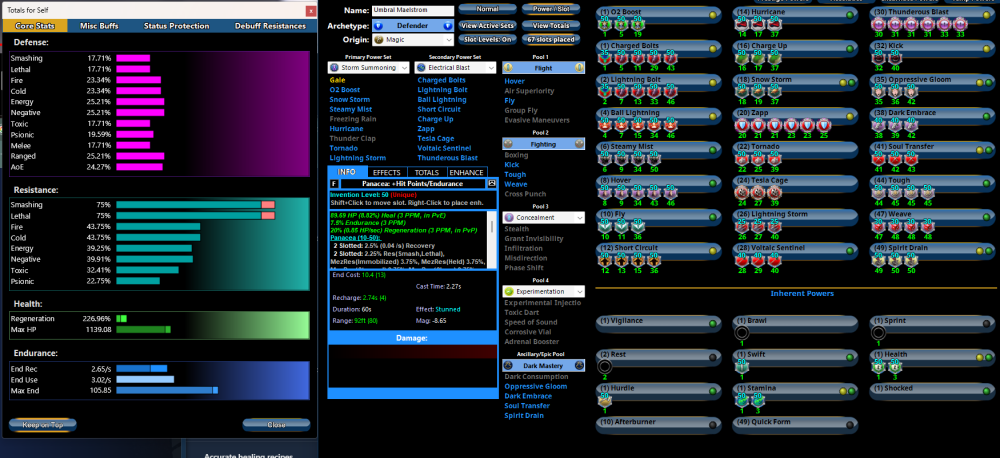This screenshot has width=1000, height=458.
Task: Open Pool 4 Experimentation dropdown
Action: (x=543, y=291)
